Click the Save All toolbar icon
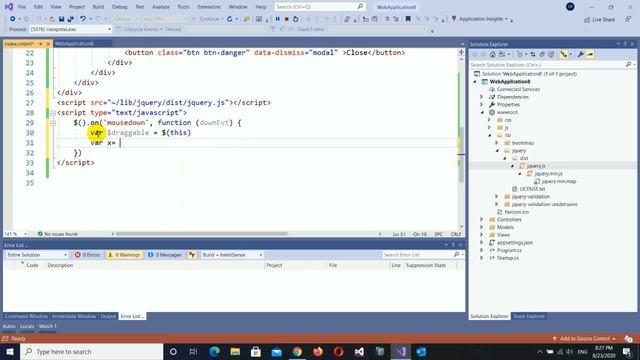The height and width of the screenshot is (360, 640). 70,19
